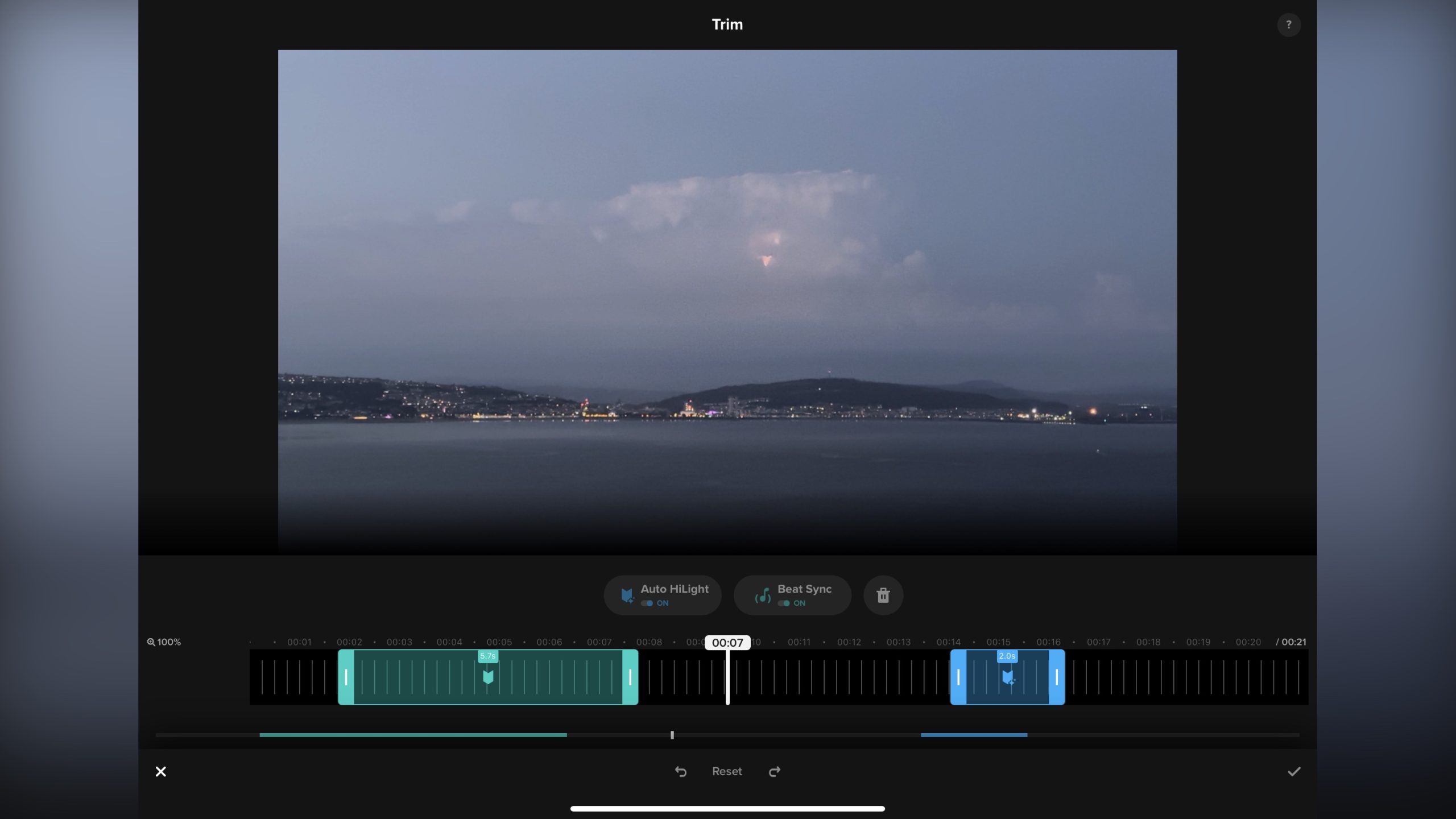
Task: Confirm trim with the checkmark icon
Action: click(1294, 772)
